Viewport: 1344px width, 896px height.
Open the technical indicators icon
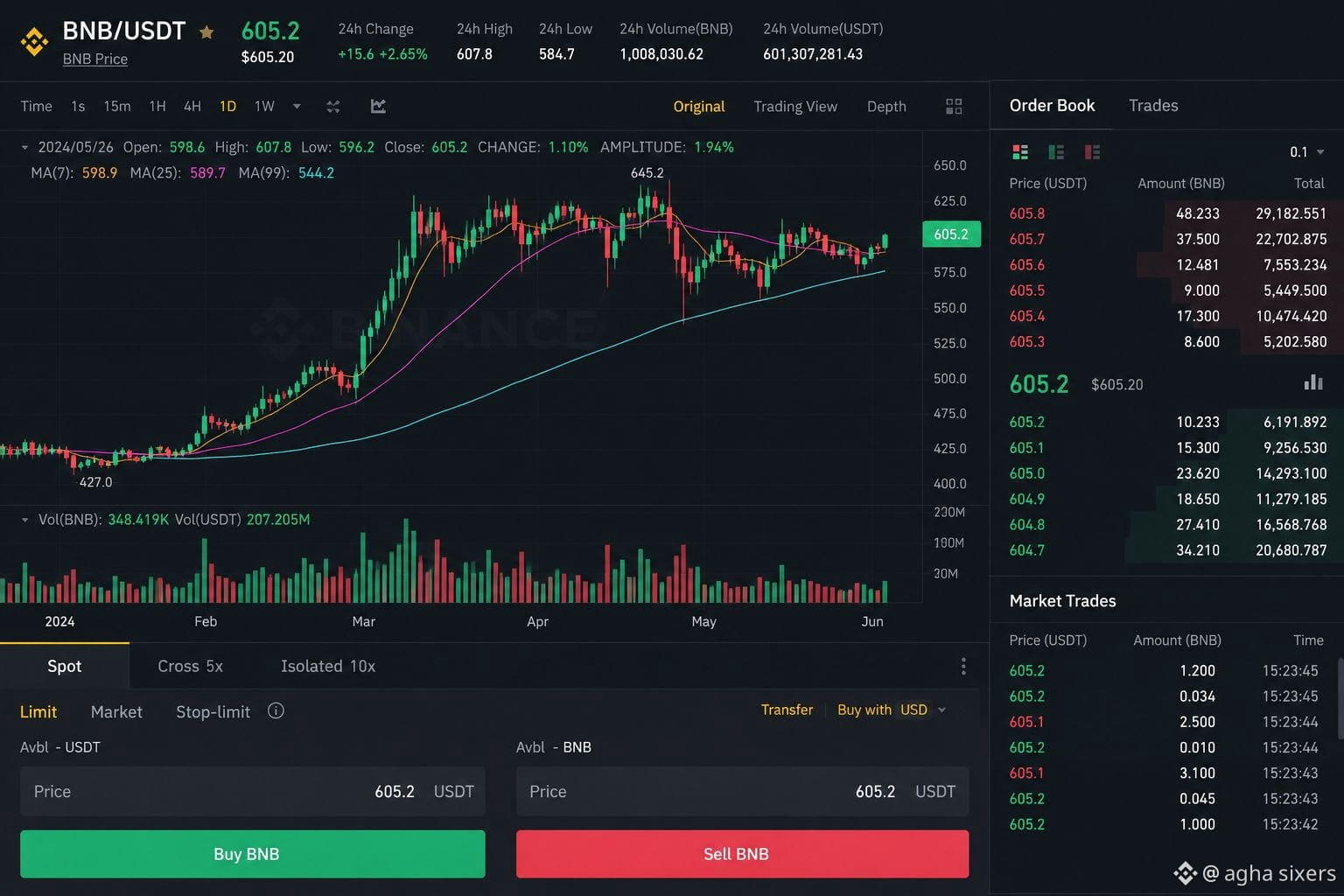[378, 106]
